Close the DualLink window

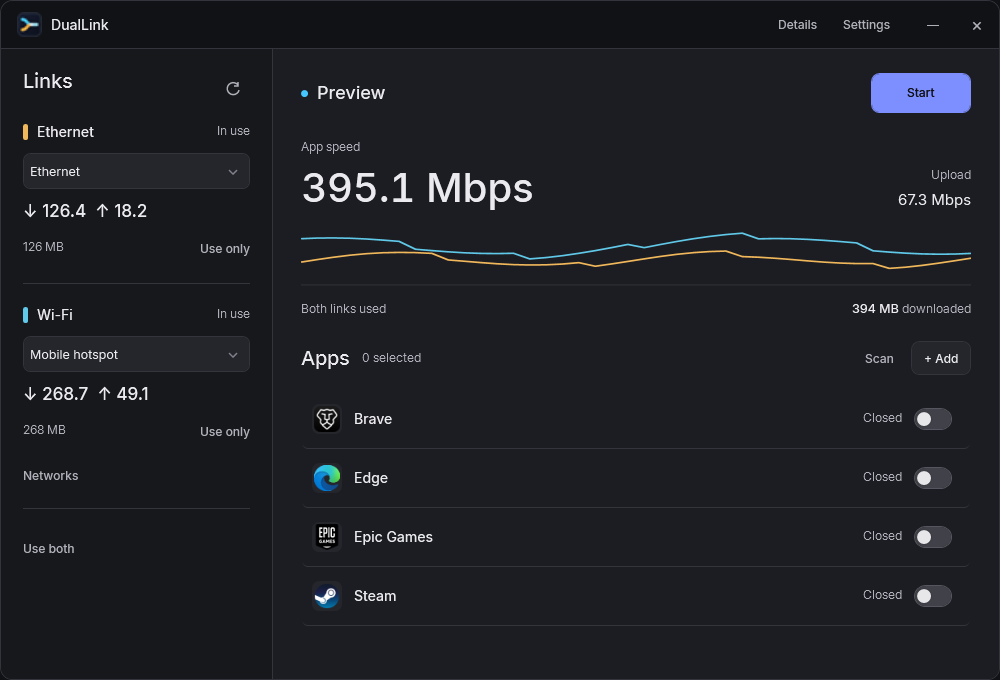(x=976, y=26)
